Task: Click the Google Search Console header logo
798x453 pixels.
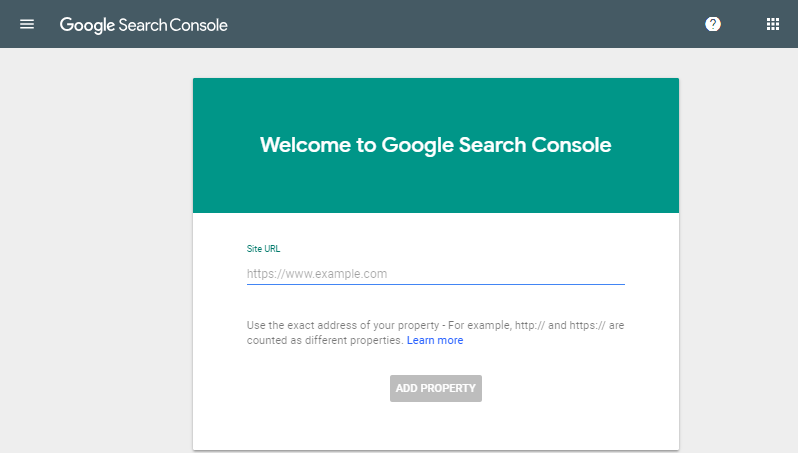Action: point(143,24)
